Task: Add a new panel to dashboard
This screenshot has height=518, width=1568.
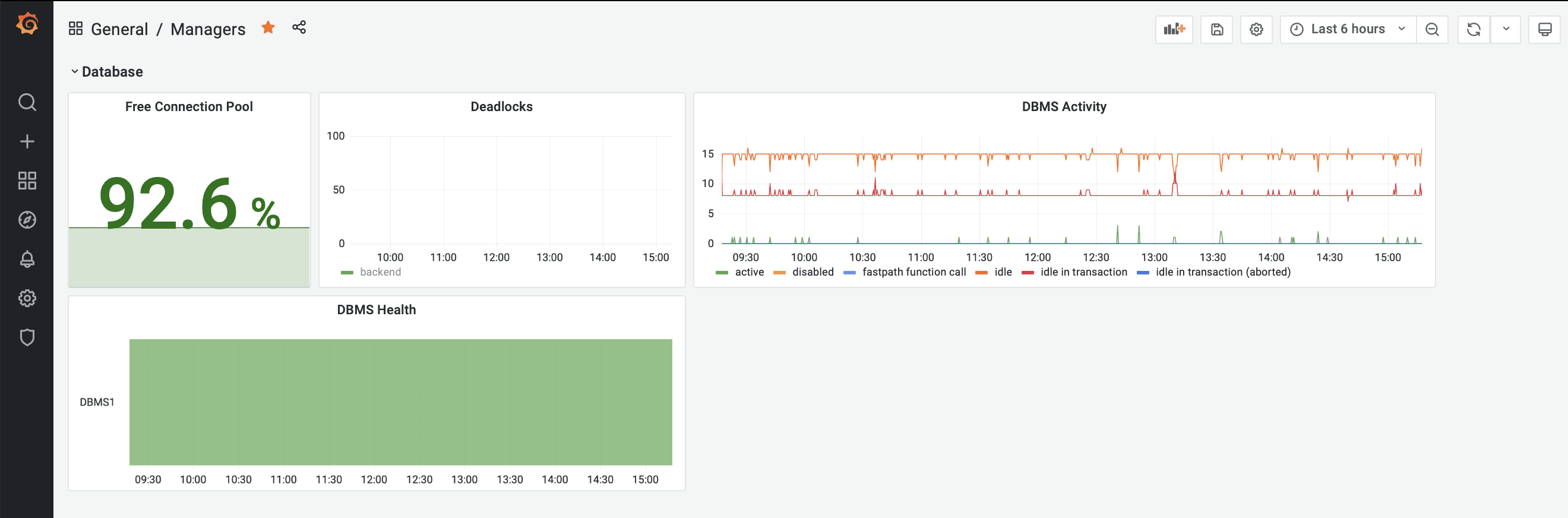Action: (1174, 29)
